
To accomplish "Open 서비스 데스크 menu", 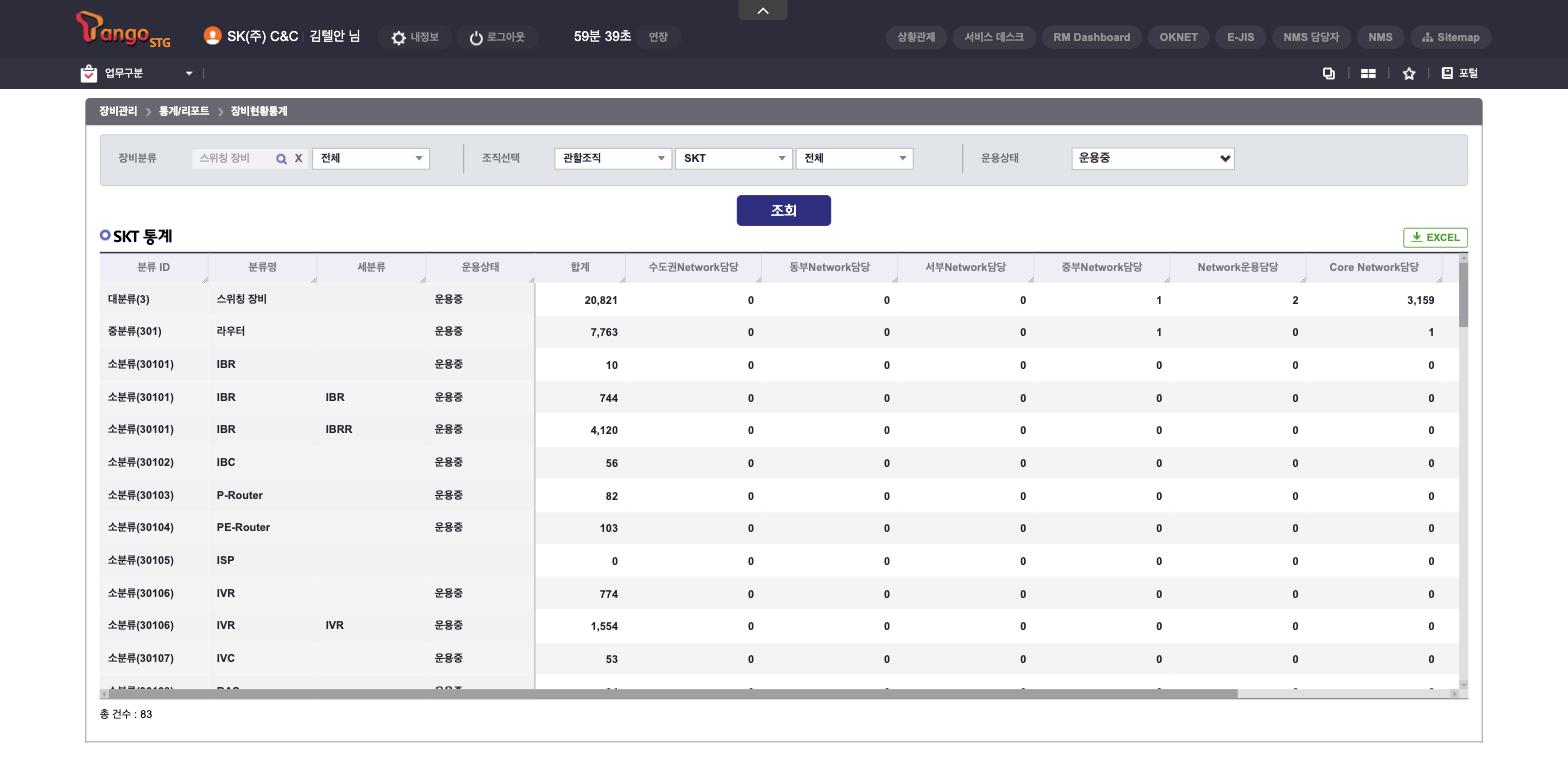I will click(994, 37).
